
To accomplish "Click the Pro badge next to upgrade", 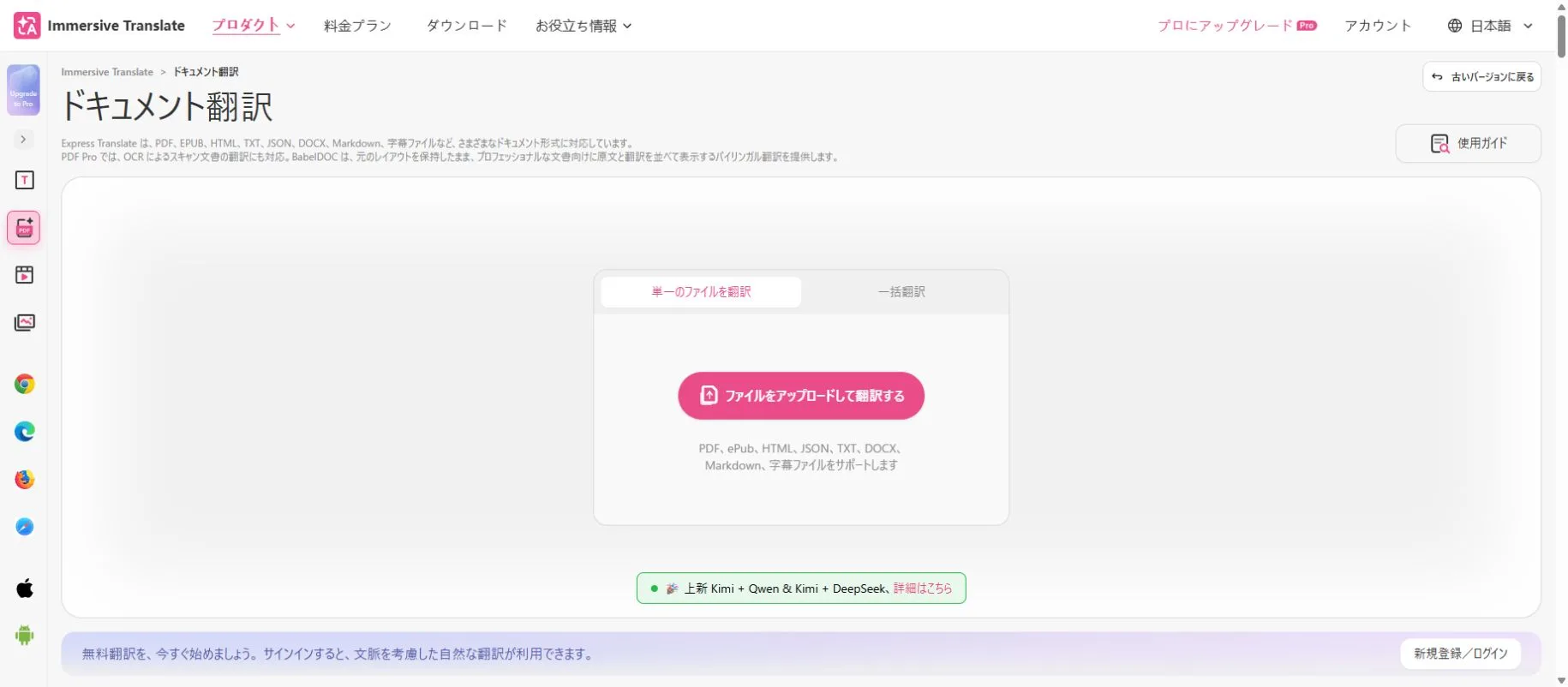I will [1307, 26].
